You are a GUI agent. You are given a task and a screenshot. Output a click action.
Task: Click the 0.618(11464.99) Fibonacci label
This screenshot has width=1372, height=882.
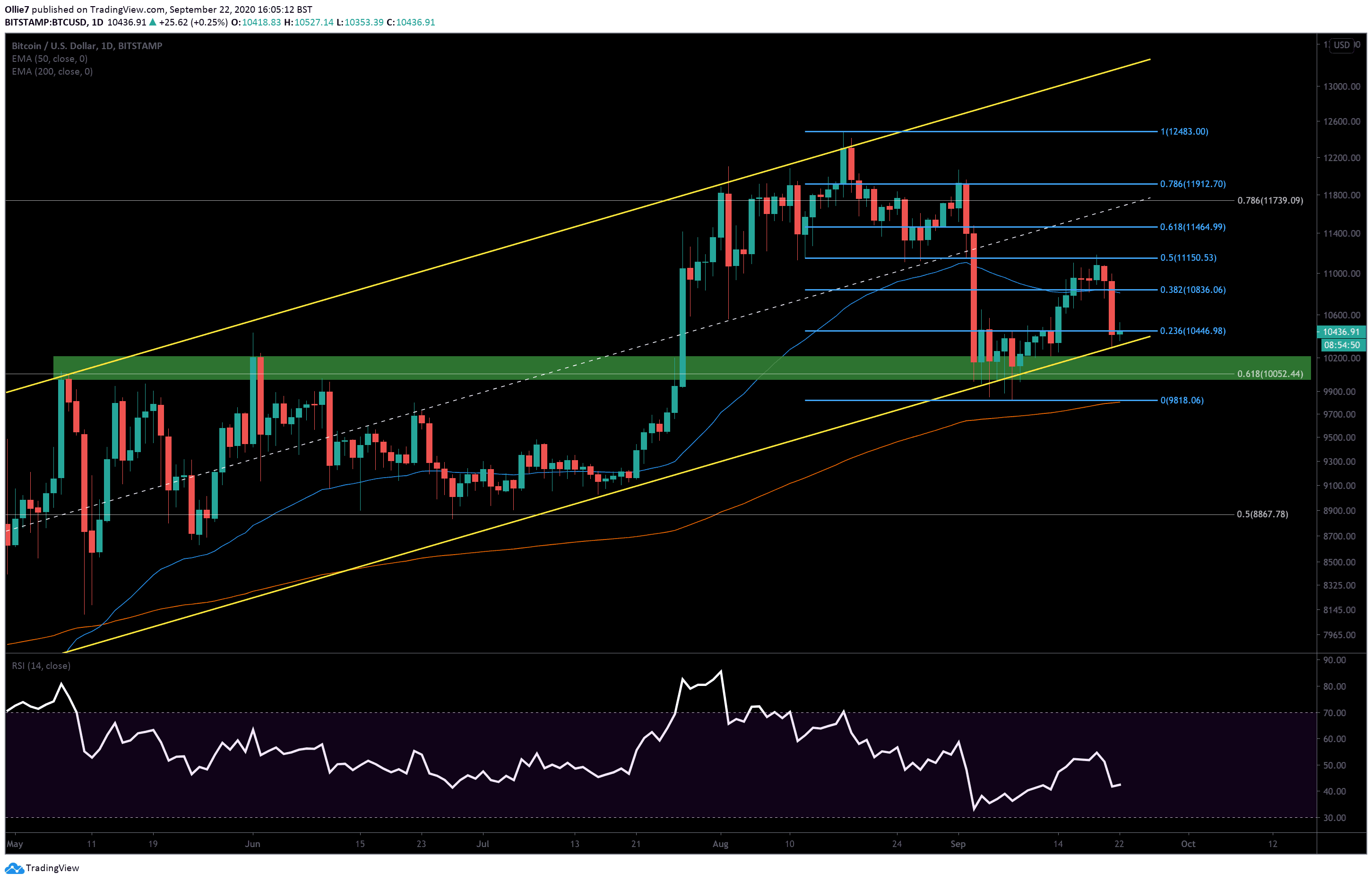1193,227
